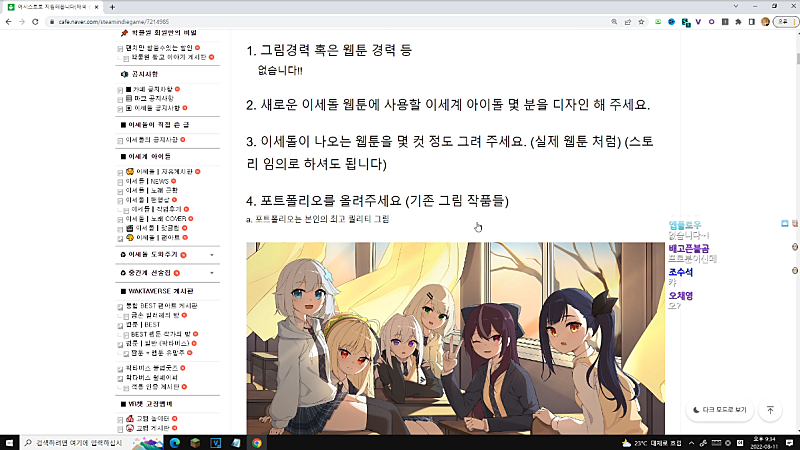This screenshot has height=450, width=800.
Task: Open the 이세돌 | 팬아트 board
Action: pyautogui.click(x=158, y=238)
